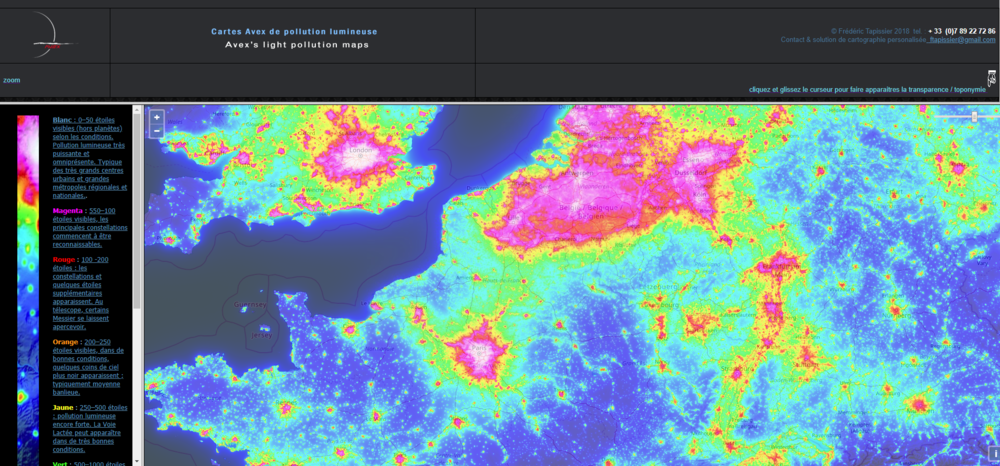
Task: Click the 'Guernsey' label on the map
Action: pyautogui.click(x=250, y=305)
